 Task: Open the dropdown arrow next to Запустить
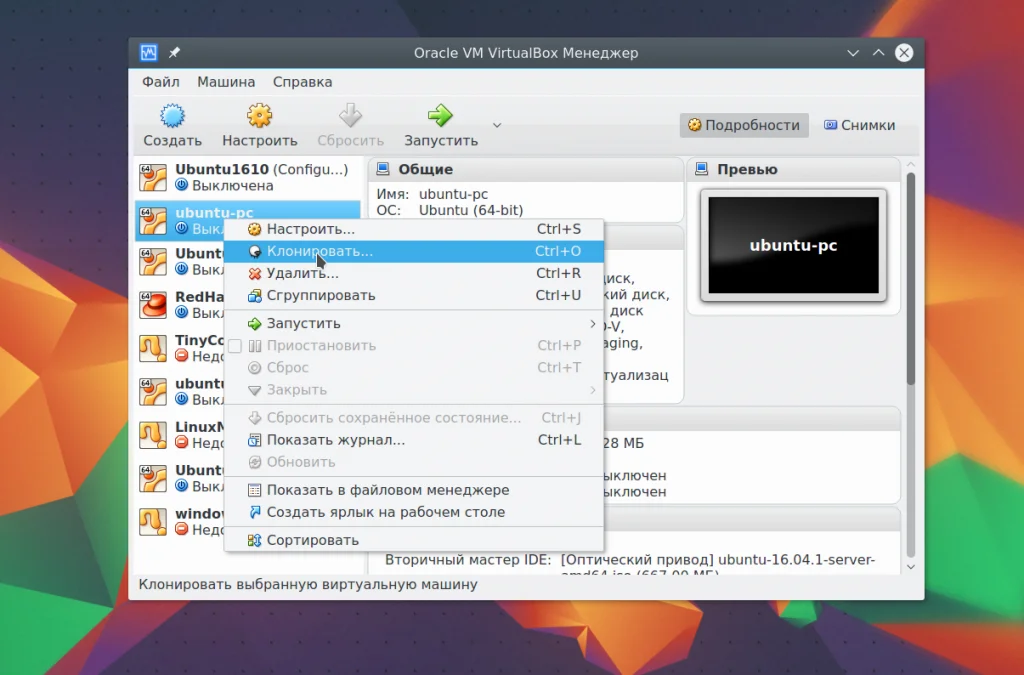coord(497,126)
